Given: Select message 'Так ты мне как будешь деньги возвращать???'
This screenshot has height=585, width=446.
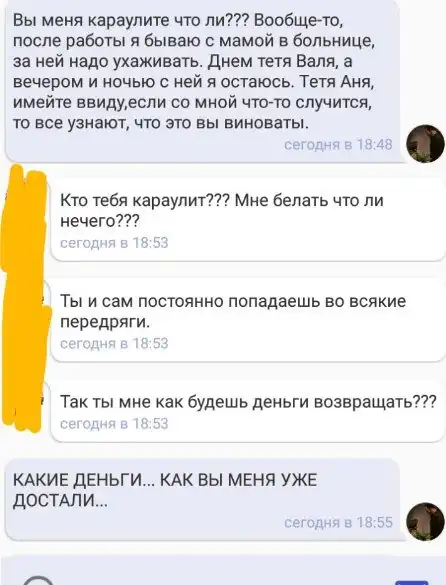Looking at the screenshot, I should pyautogui.click(x=248, y=411).
